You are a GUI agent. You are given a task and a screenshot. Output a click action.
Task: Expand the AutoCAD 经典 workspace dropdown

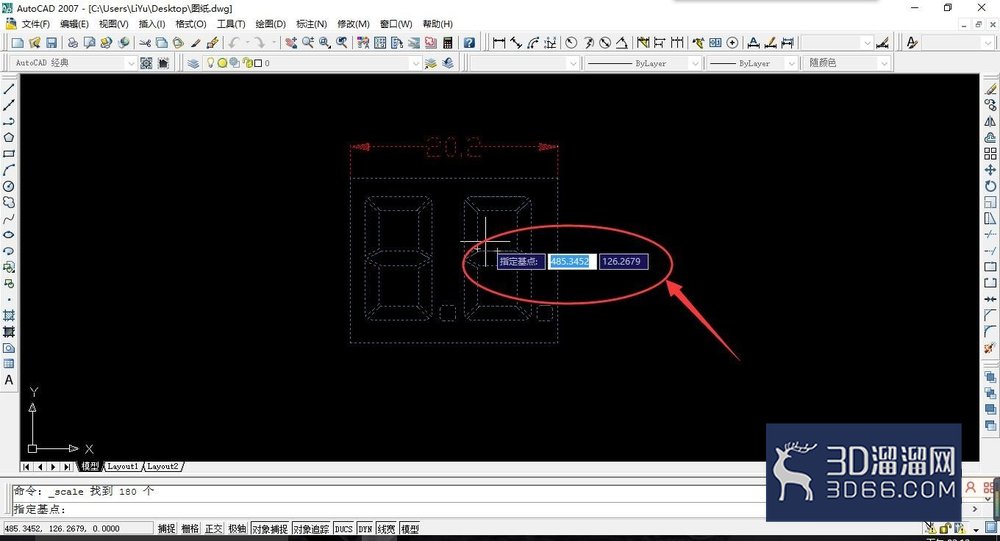pyautogui.click(x=74, y=63)
